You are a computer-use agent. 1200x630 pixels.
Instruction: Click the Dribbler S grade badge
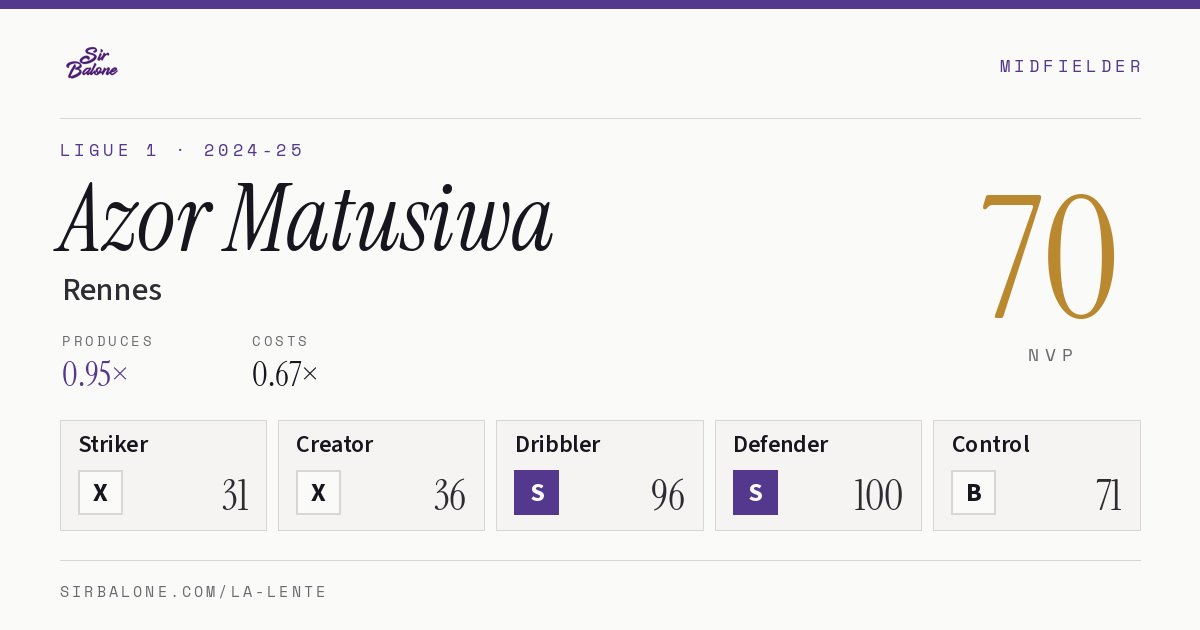[537, 493]
